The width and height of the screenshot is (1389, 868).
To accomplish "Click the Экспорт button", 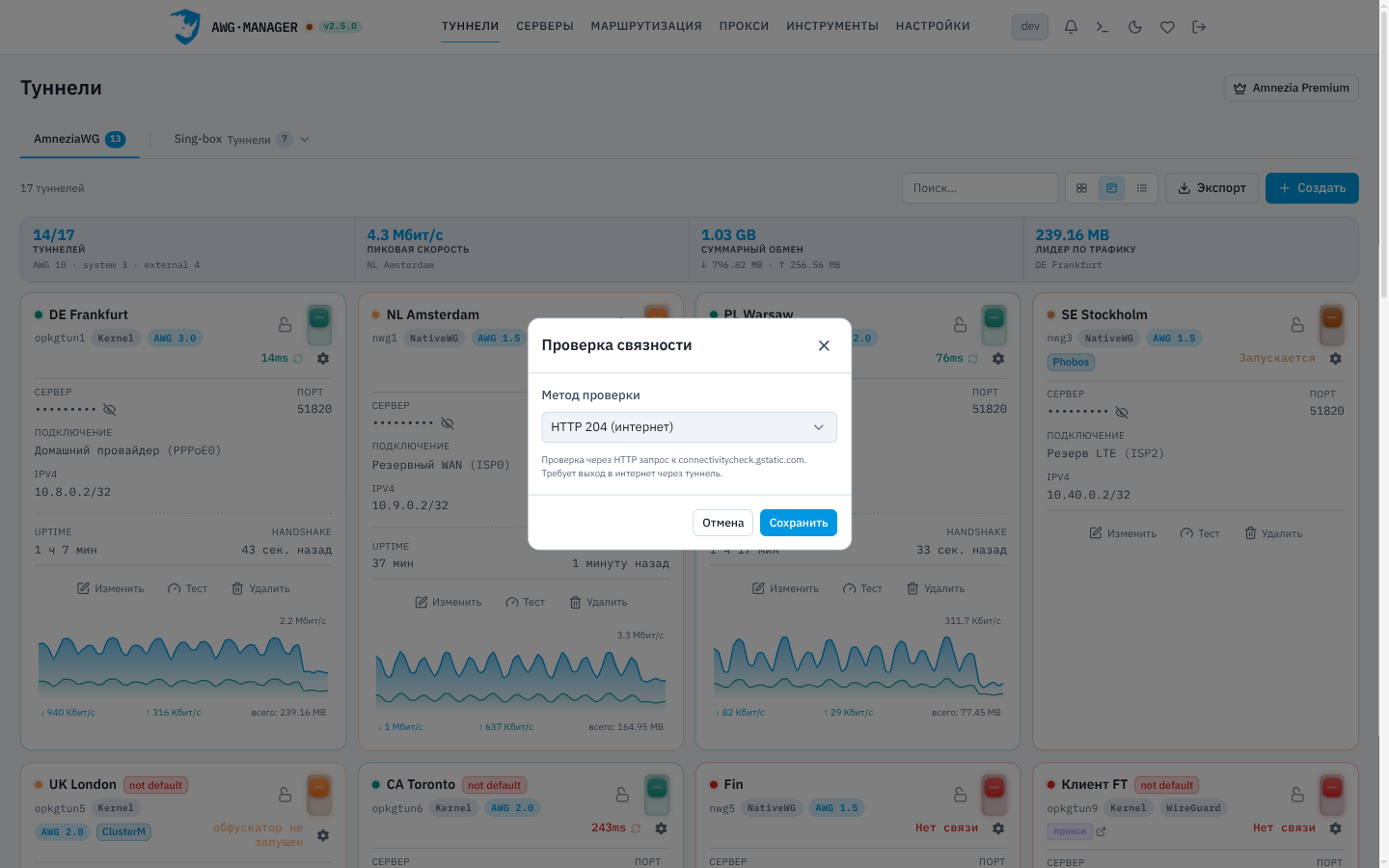I will point(1212,188).
